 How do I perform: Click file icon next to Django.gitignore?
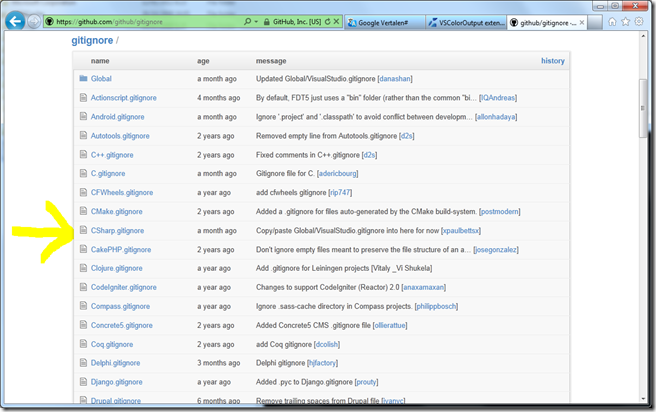[83, 381]
